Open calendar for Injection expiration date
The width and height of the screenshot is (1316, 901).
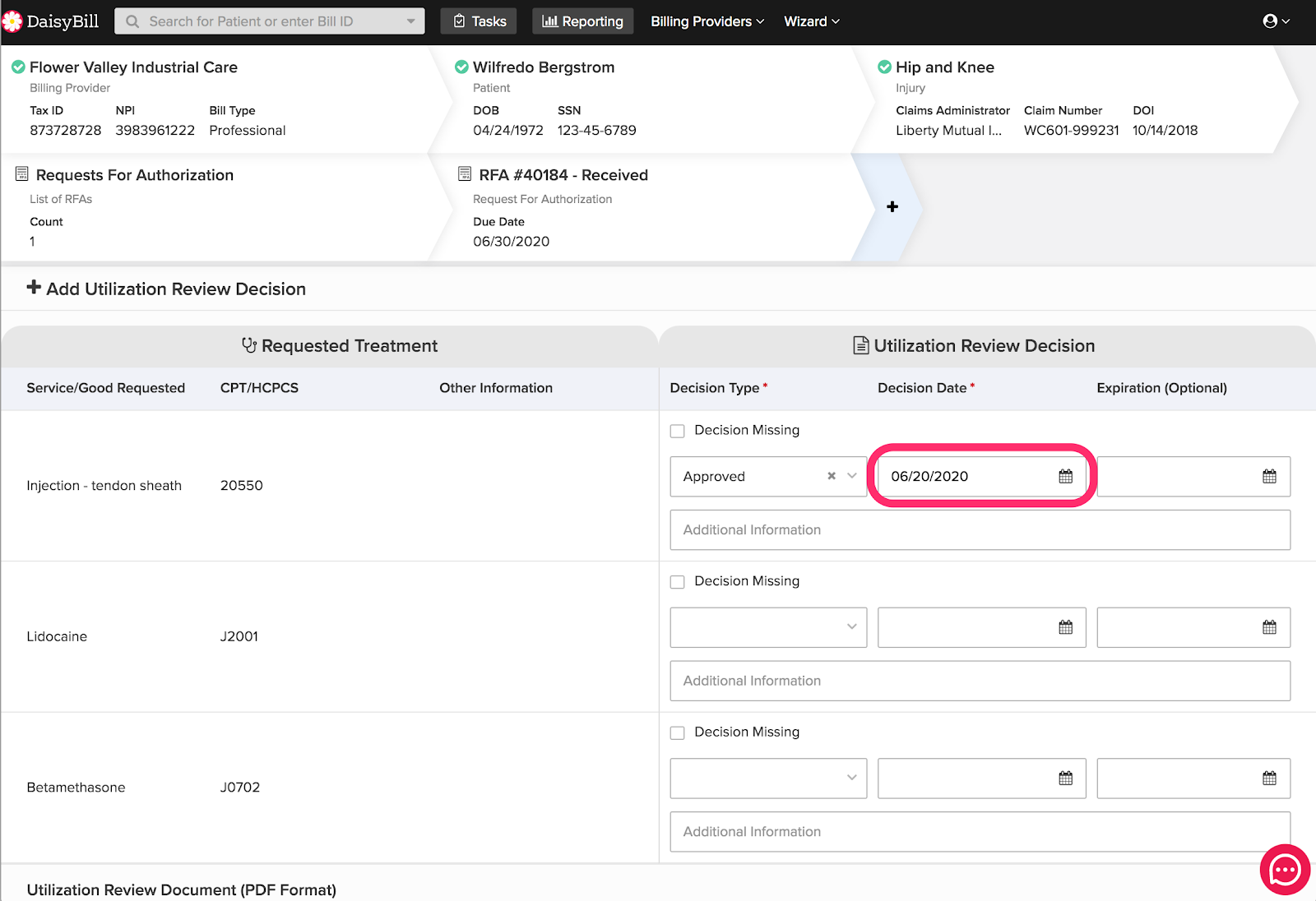pos(1269,477)
